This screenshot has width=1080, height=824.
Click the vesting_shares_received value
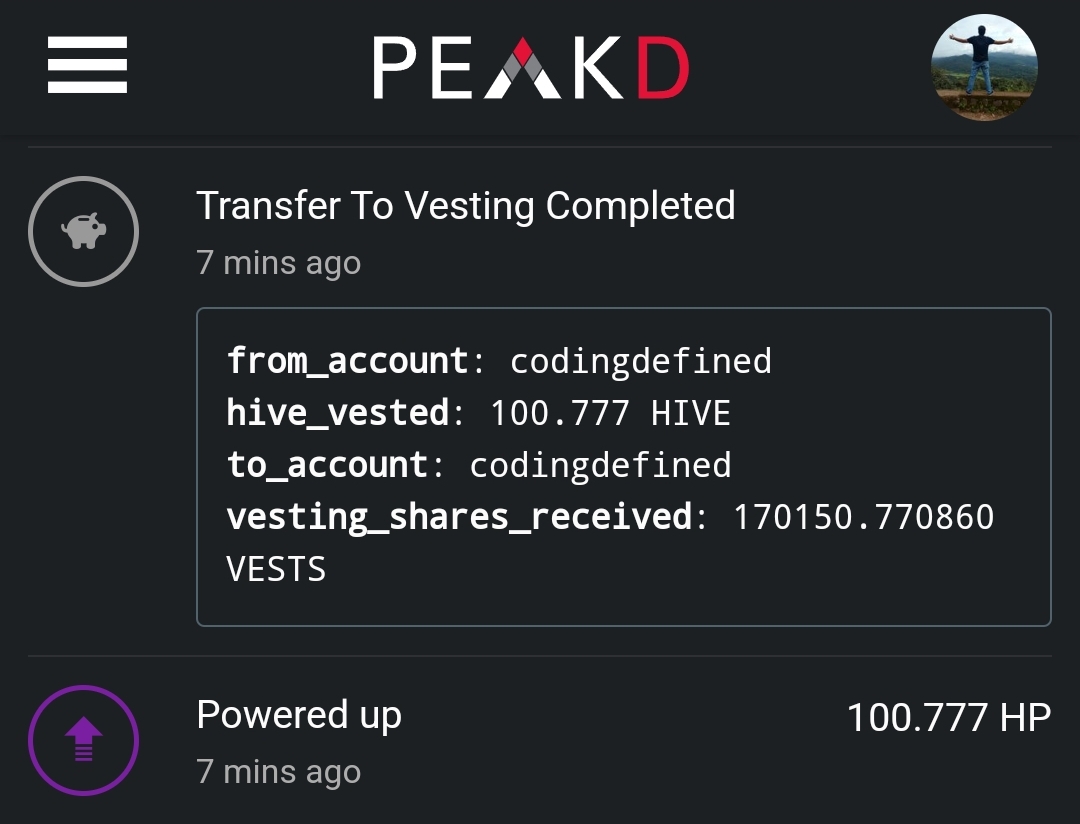(x=863, y=517)
